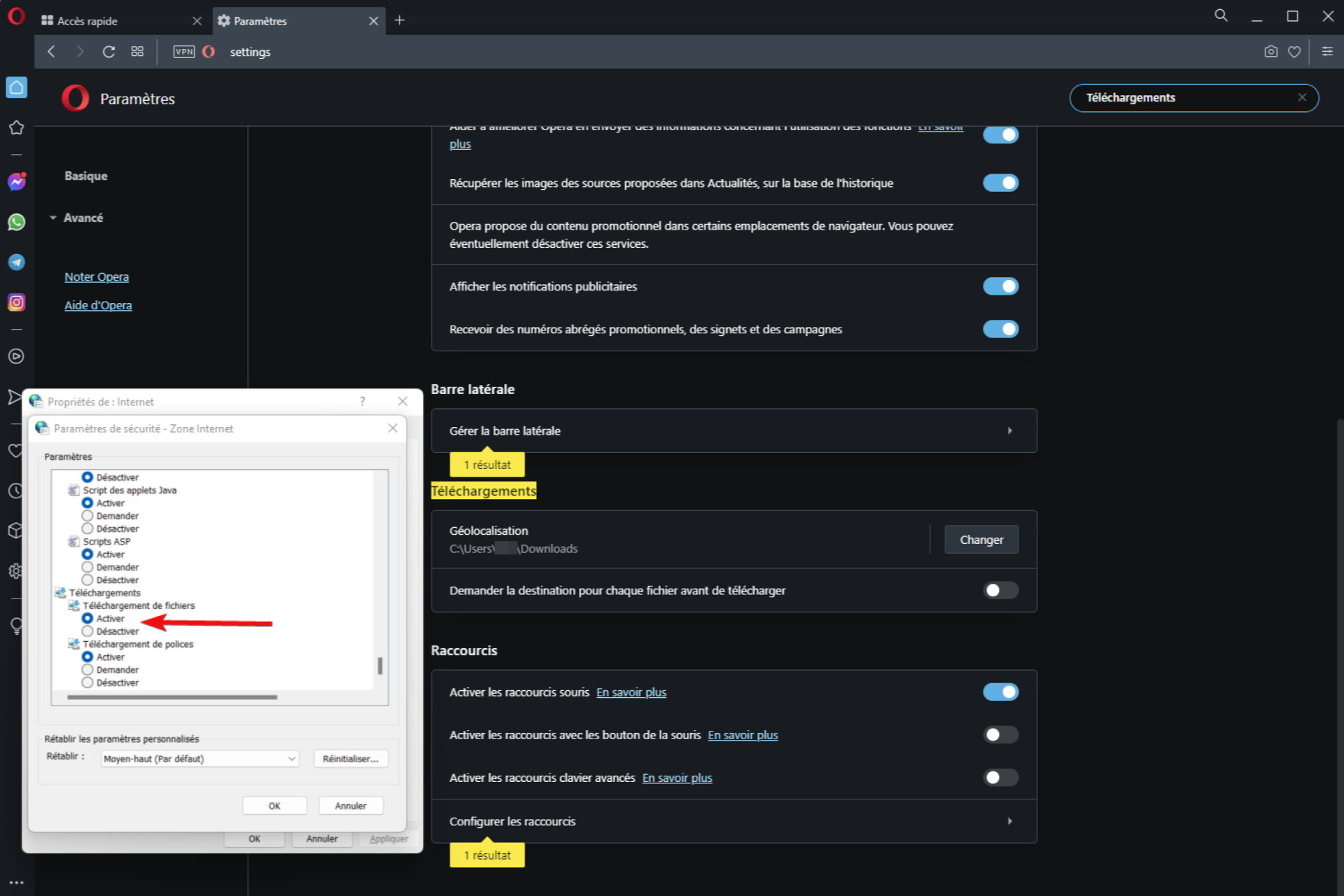Open Extensions cube icon in sidebar
Screen dimensions: 1344x896
tap(16, 531)
